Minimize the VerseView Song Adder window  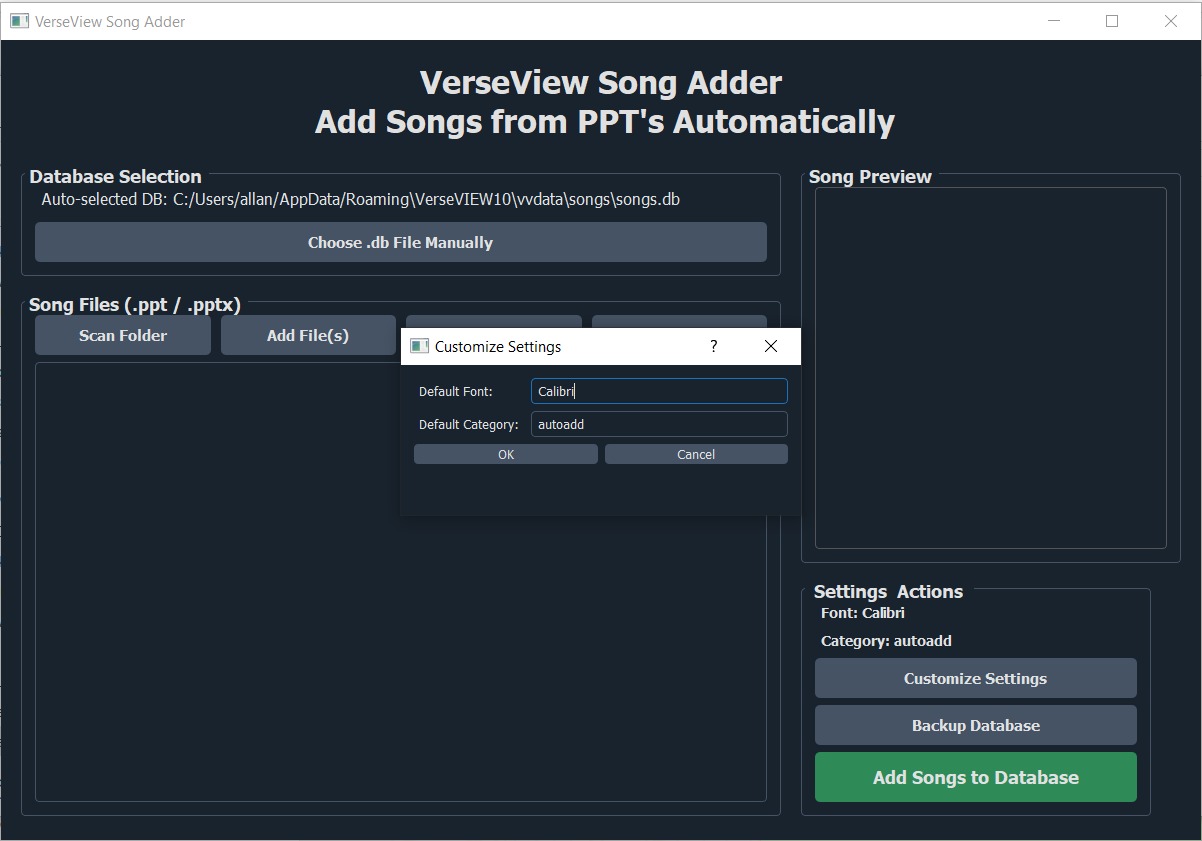[x=1052, y=20]
